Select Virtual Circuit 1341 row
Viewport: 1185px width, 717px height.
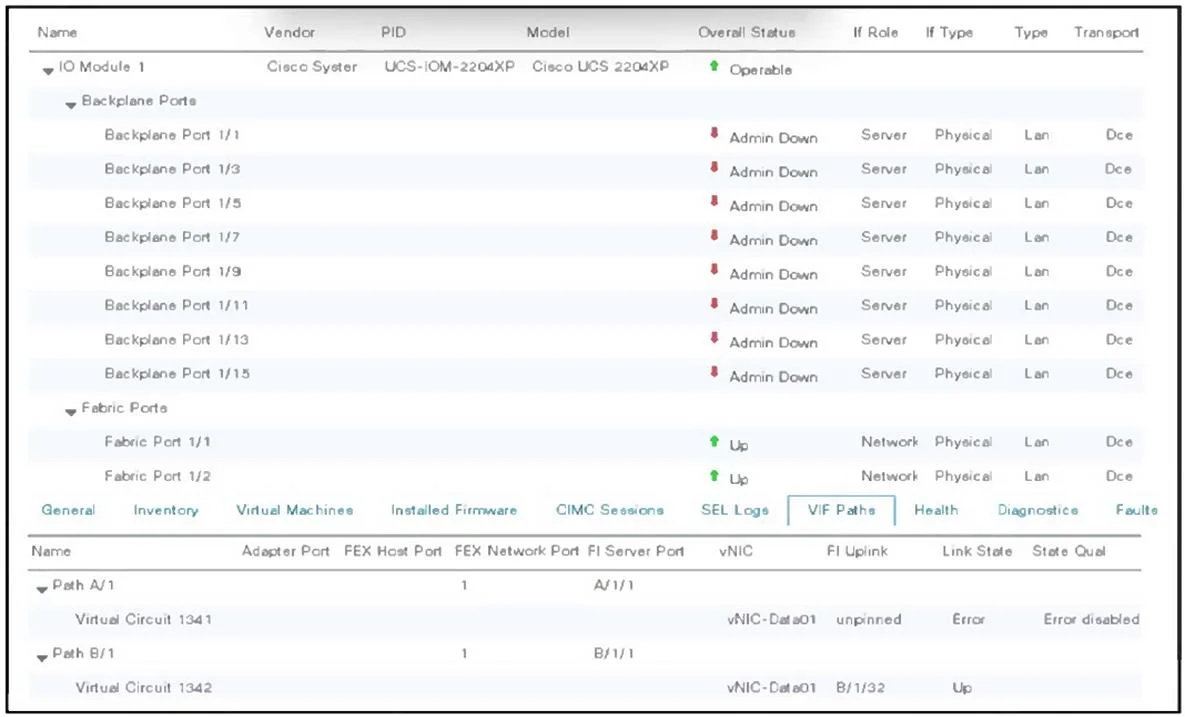pyautogui.click(x=584, y=620)
